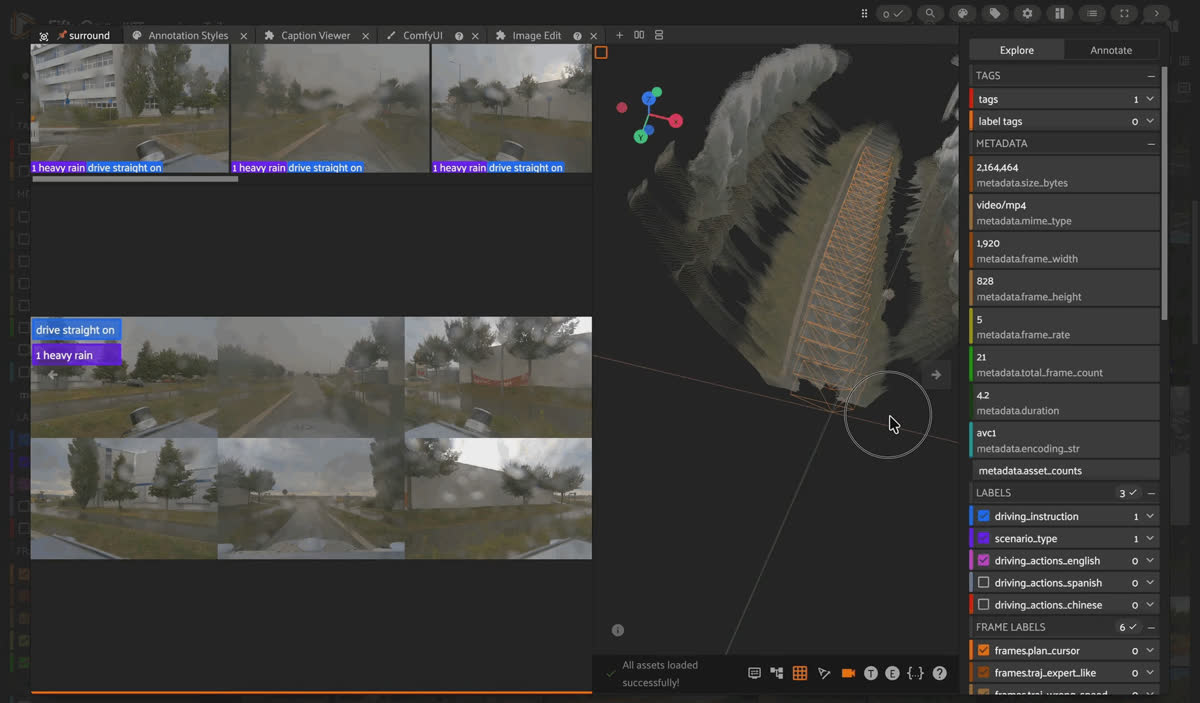Toggle driving_actions_english checkbox
This screenshot has height=703, width=1200.
(983, 560)
